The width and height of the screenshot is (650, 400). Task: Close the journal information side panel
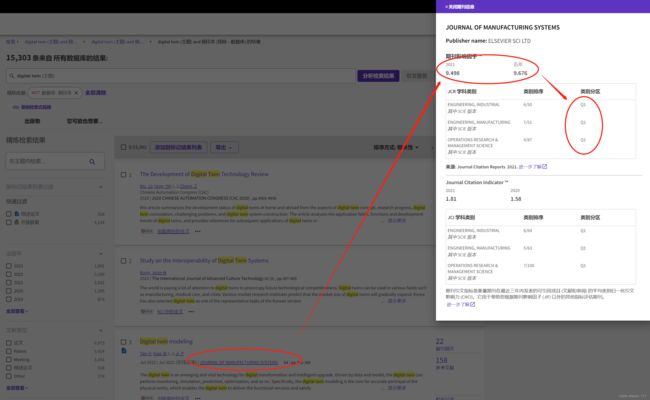pyautogui.click(x=460, y=7)
